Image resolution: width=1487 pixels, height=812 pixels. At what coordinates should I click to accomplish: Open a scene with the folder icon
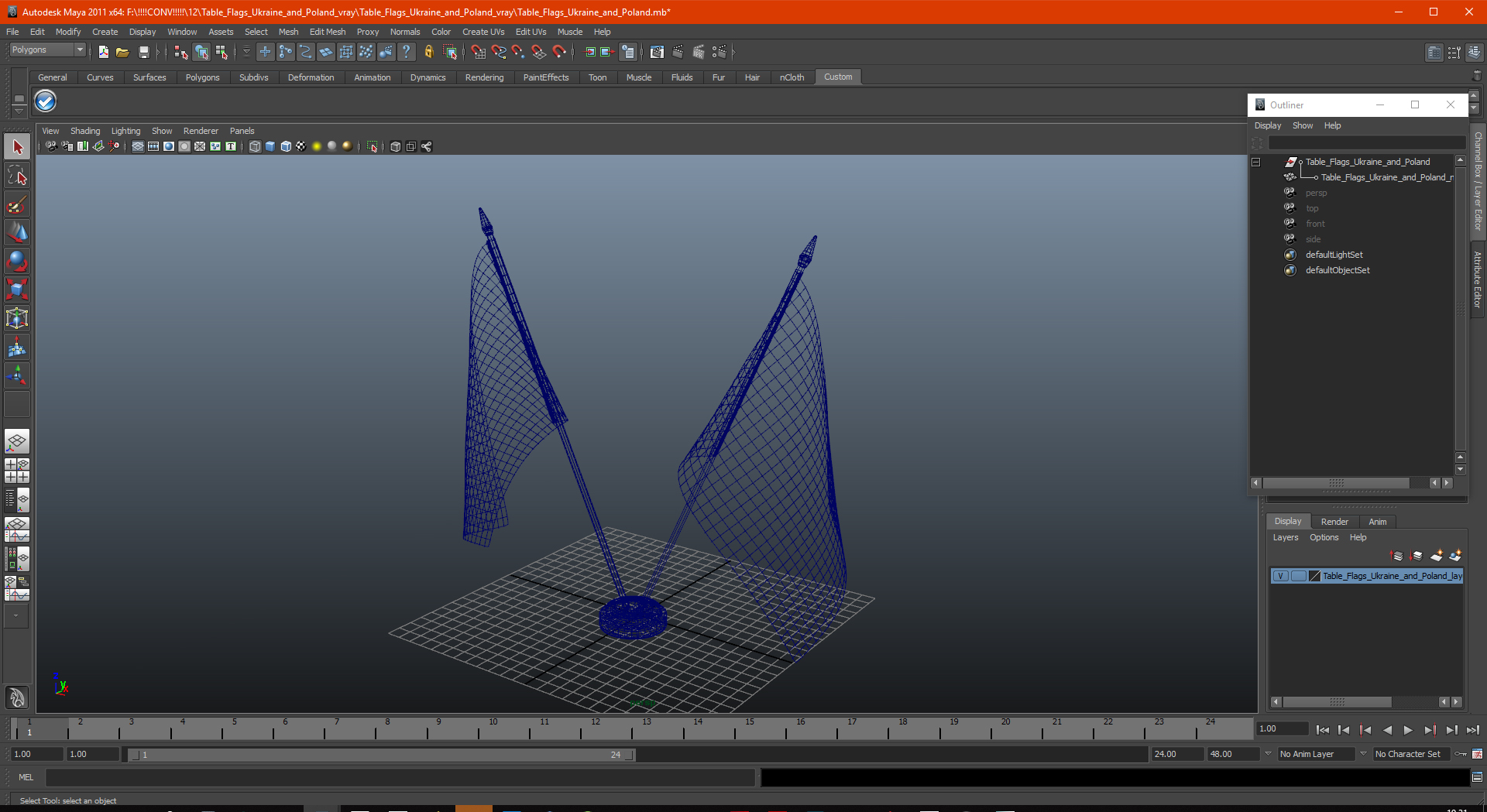122,52
